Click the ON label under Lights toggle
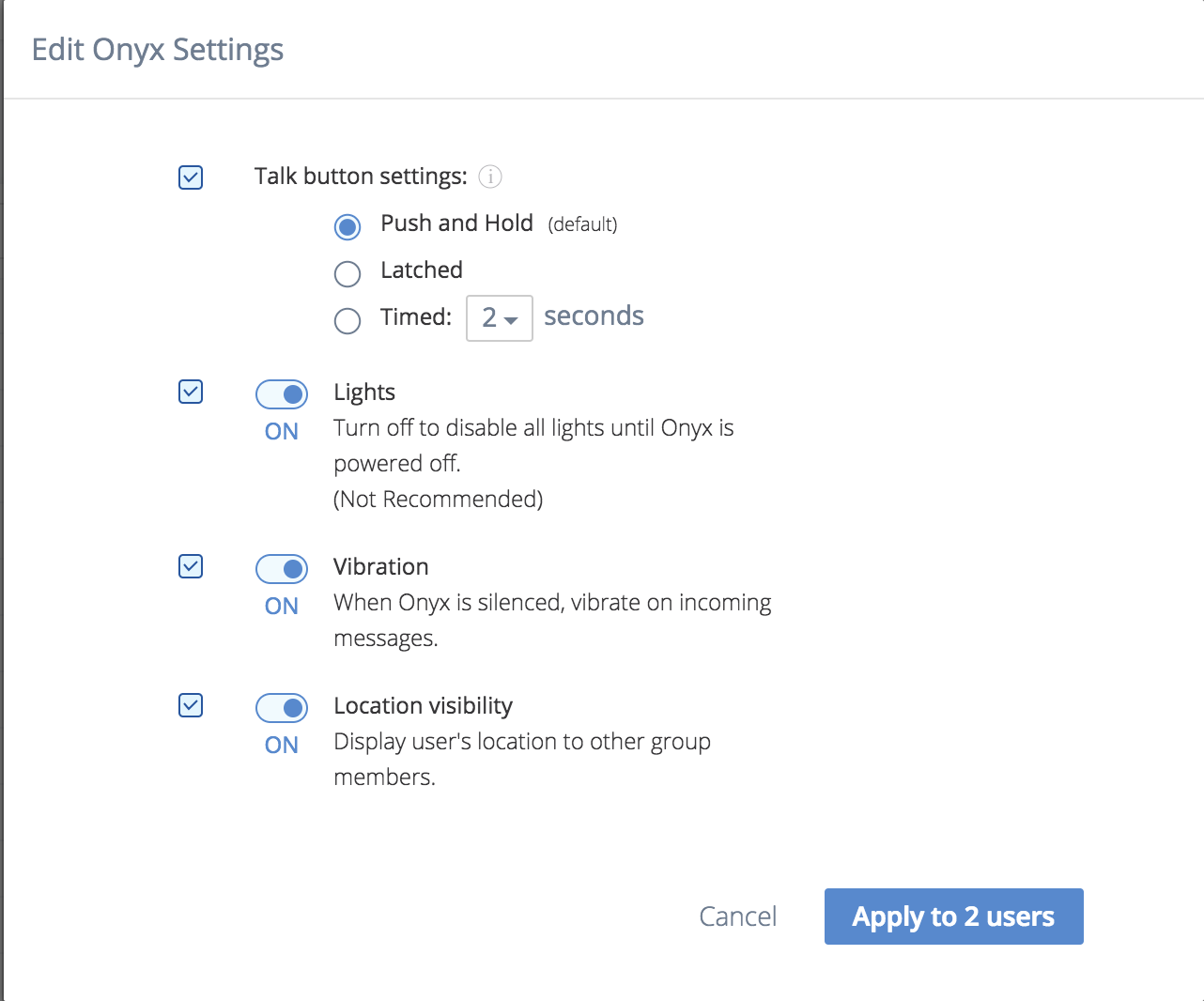The image size is (1204, 1001). (x=282, y=432)
